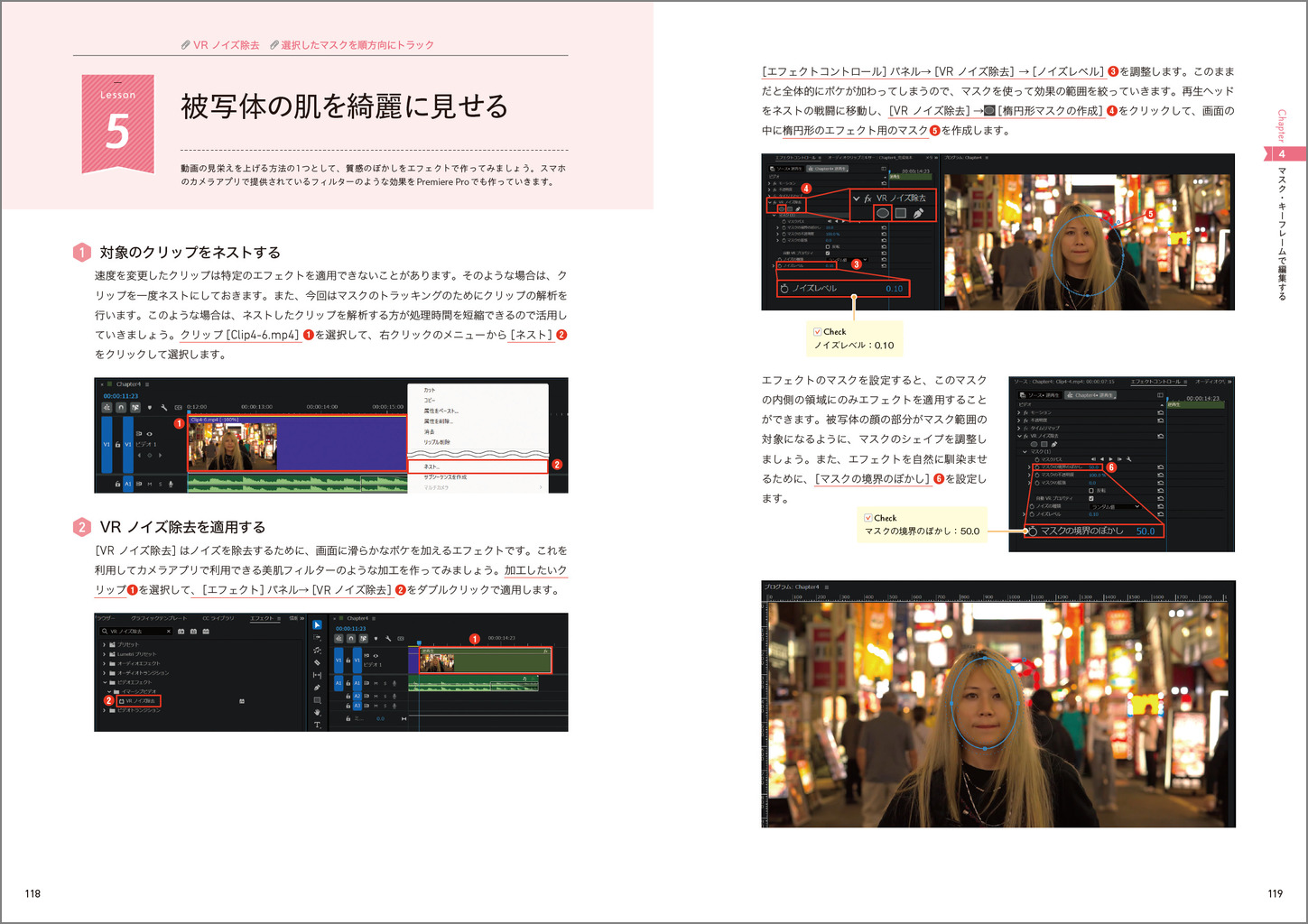
Task: Click the コピー context menu entry
Action: tap(430, 400)
